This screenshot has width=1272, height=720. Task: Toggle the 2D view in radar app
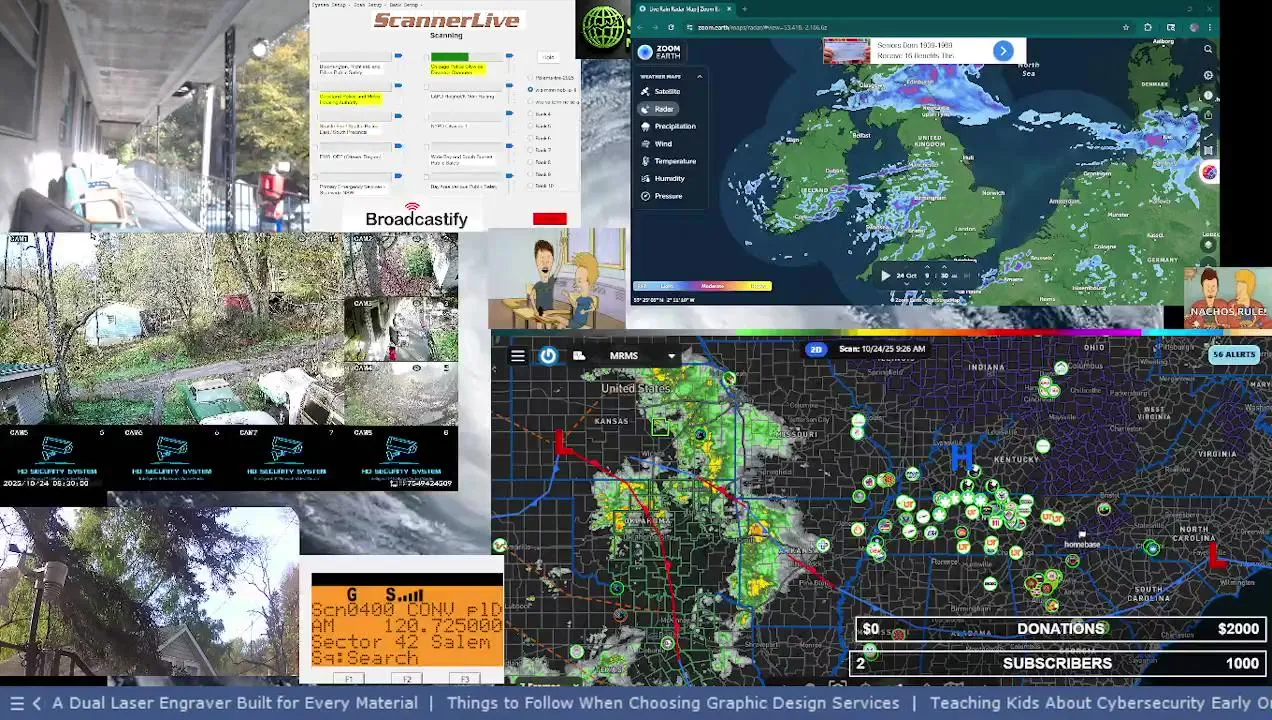point(816,349)
